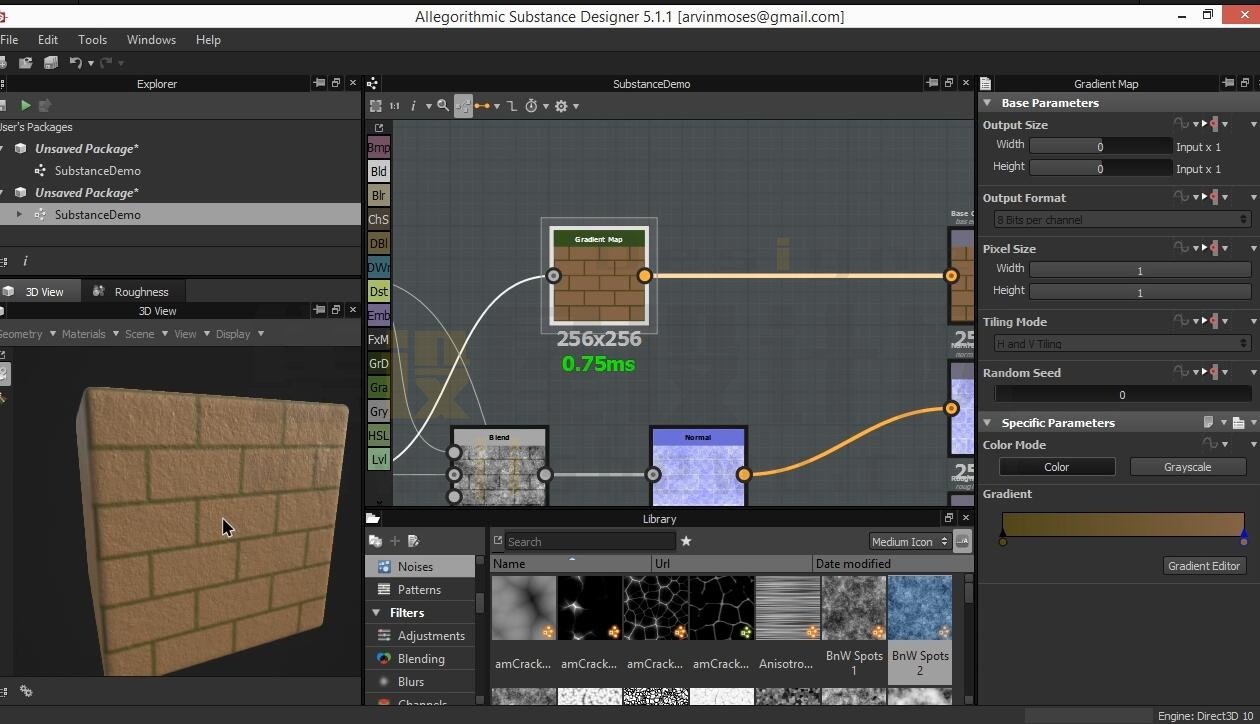This screenshot has width=1260, height=724.
Task: Collapse the Filters category in Library
Action: pyautogui.click(x=377, y=613)
